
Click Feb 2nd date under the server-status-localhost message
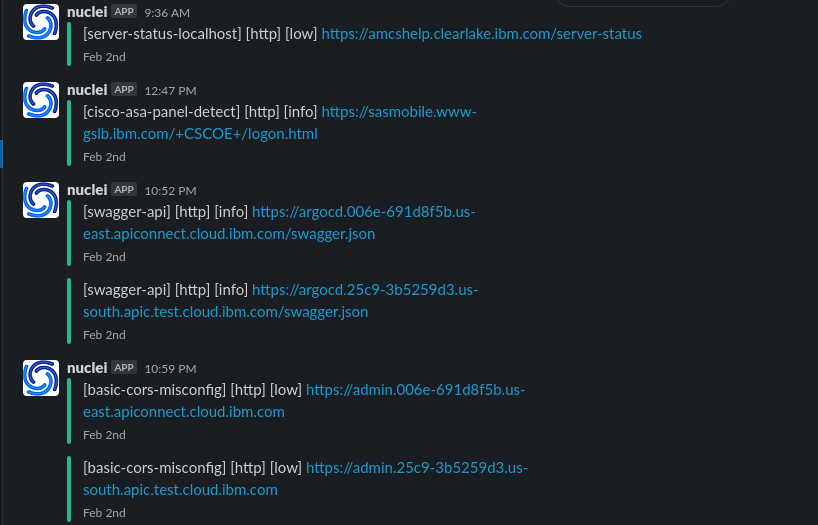(104, 57)
